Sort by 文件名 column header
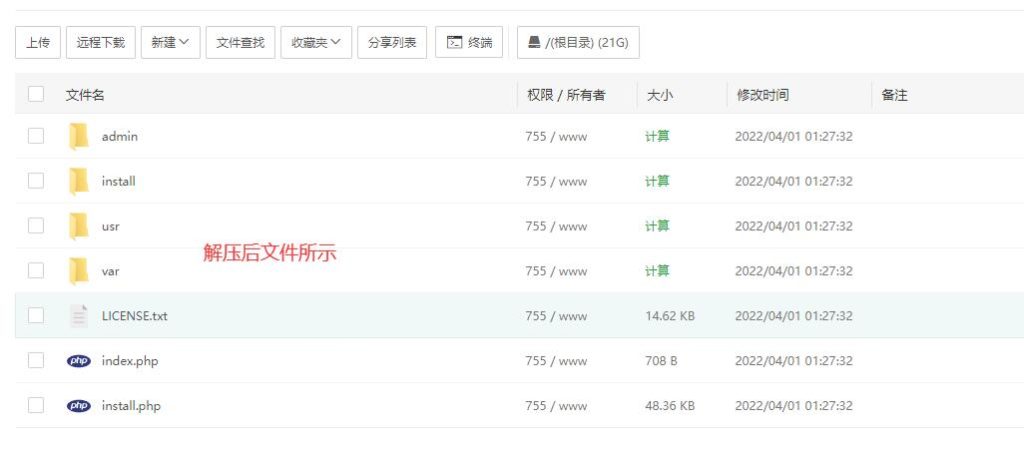 (85, 95)
